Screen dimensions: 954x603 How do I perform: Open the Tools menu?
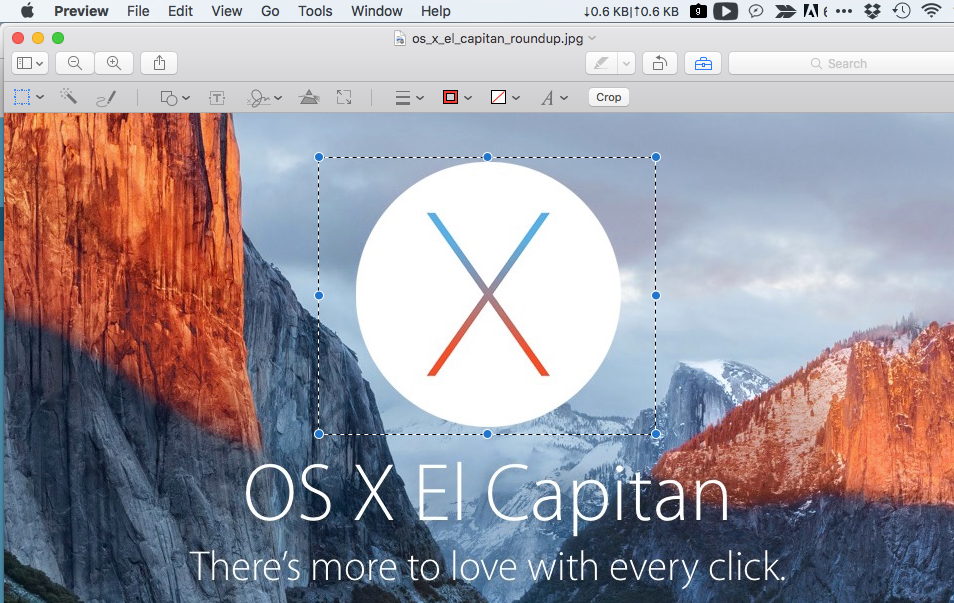tap(315, 11)
